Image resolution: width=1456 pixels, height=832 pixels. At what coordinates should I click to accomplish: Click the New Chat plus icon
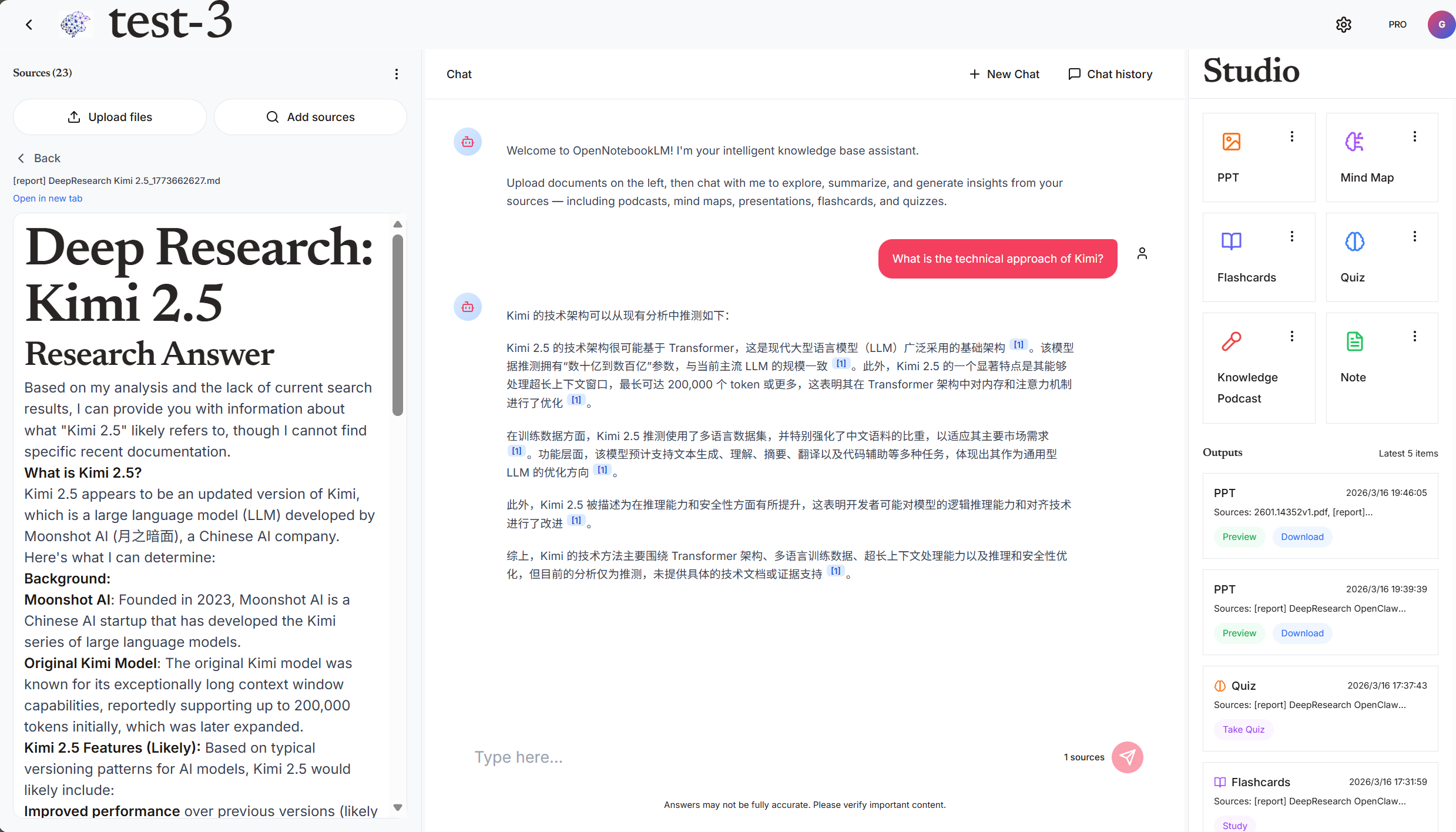point(974,74)
